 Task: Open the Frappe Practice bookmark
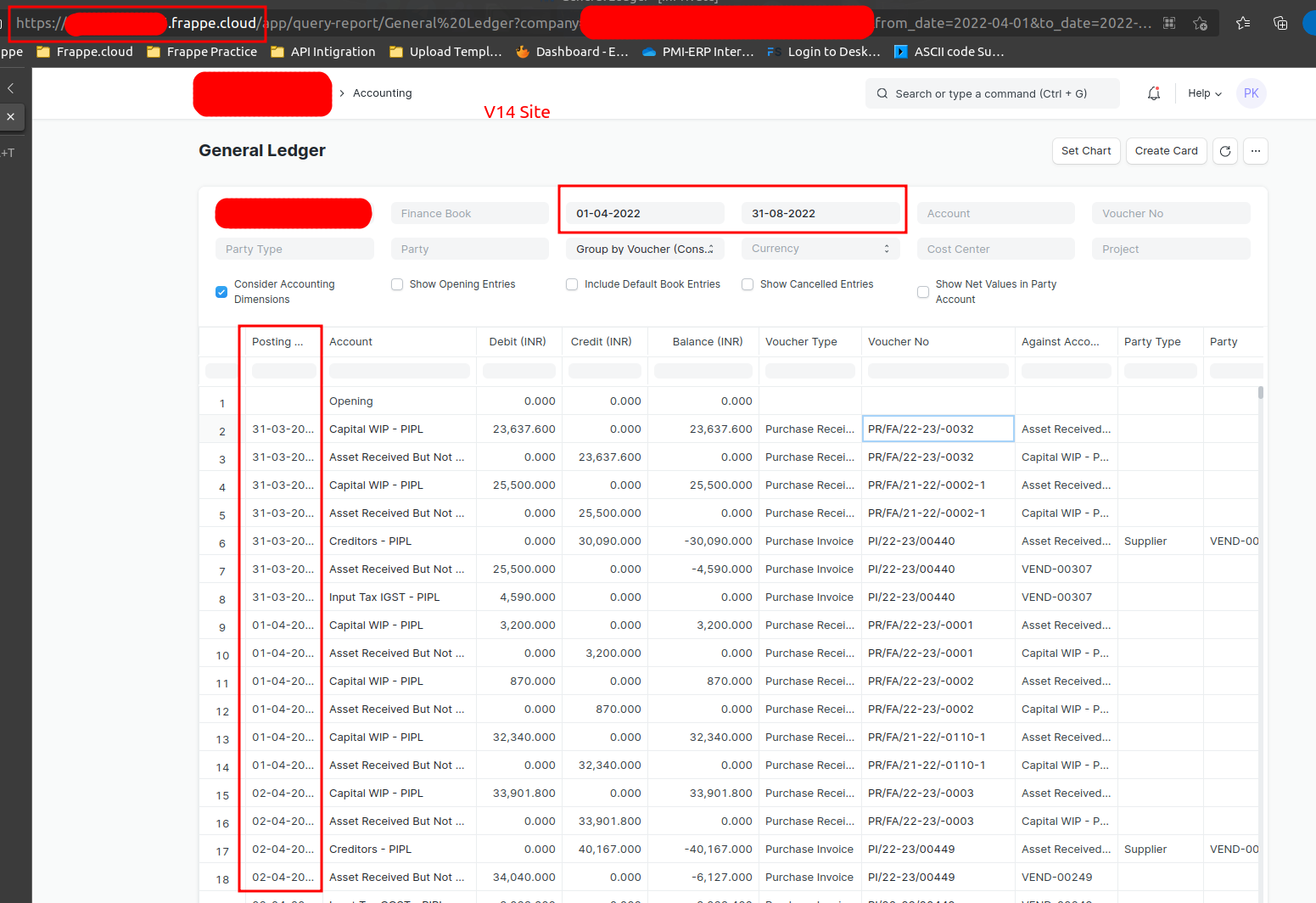201,51
